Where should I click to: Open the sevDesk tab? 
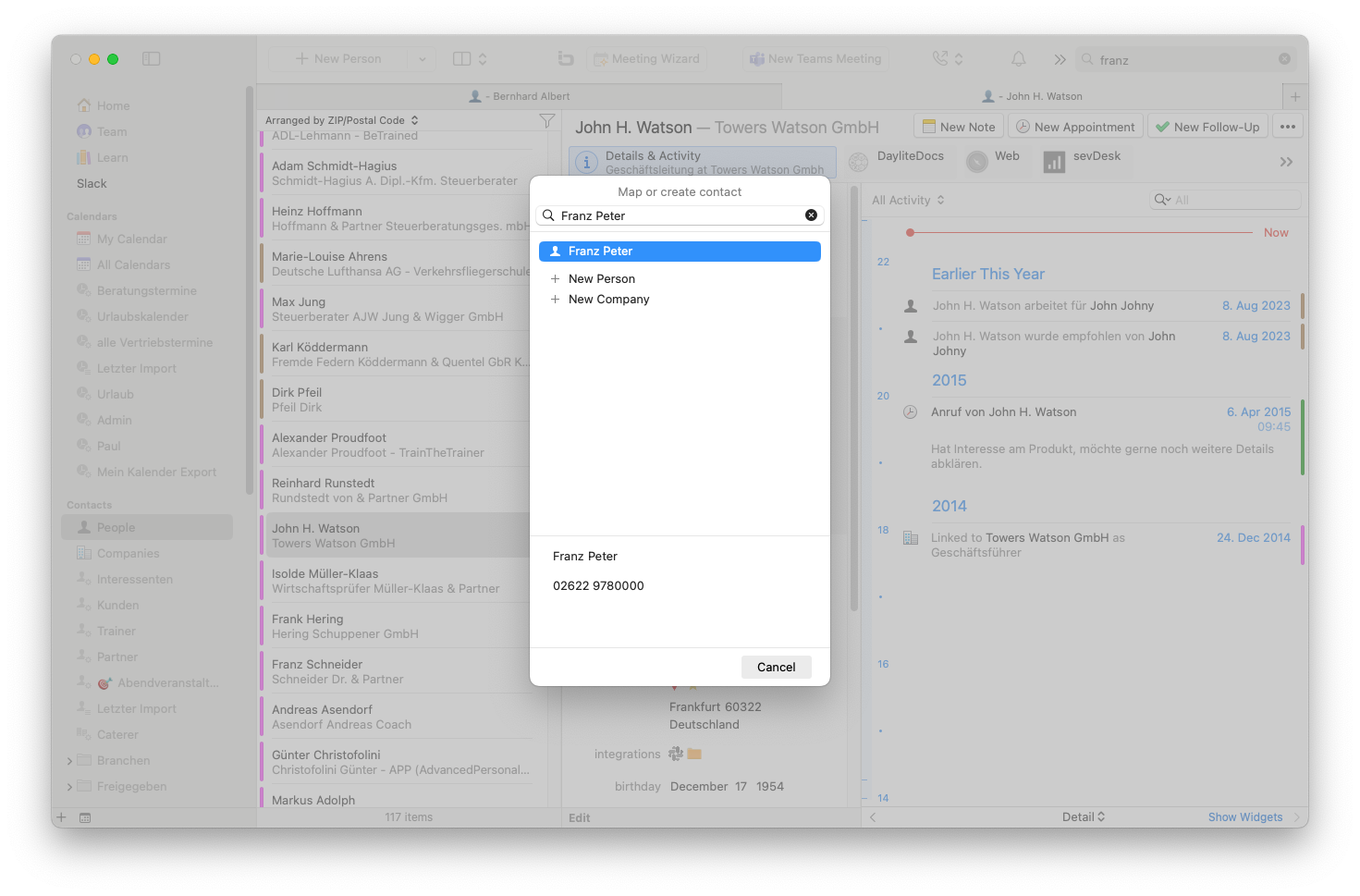point(1082,159)
